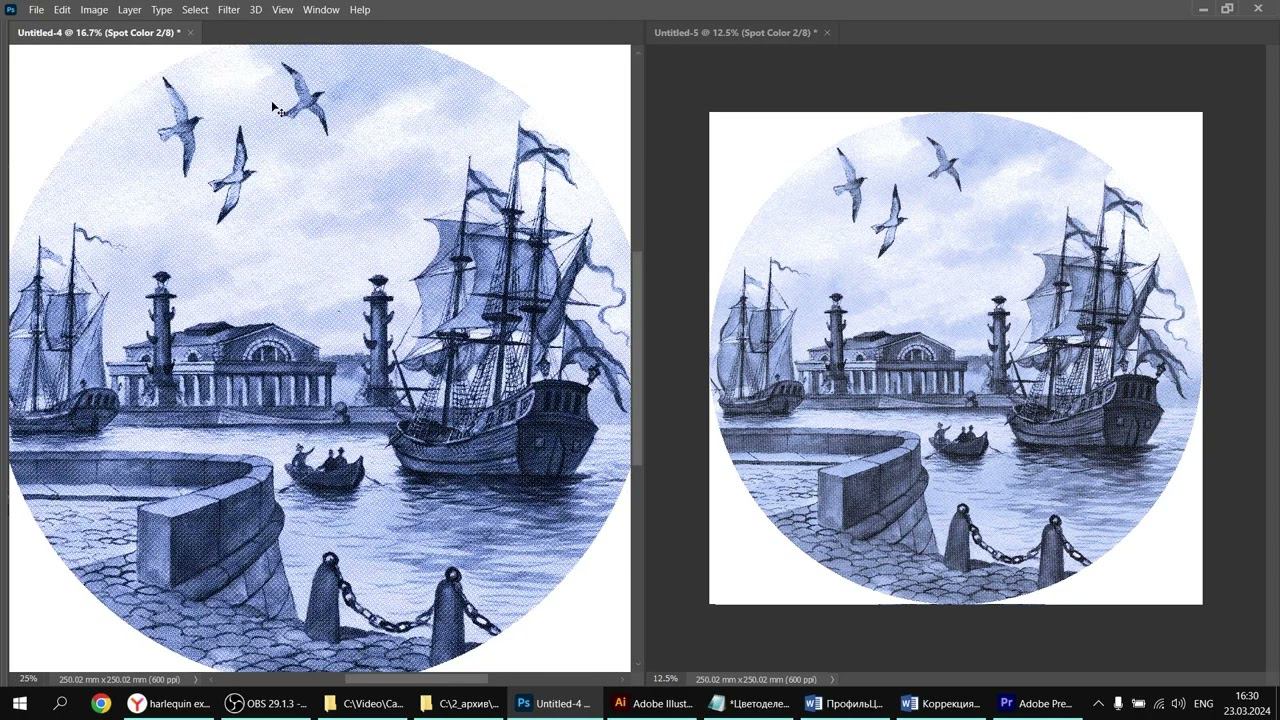Switch to OBS 29.1.3 in taskbar
The height and width of the screenshot is (720, 1280).
tap(266, 703)
